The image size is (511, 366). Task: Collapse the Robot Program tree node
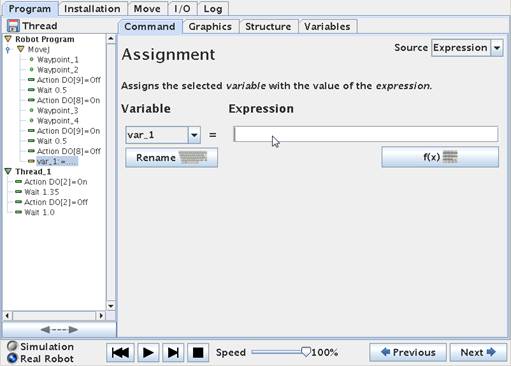coord(8,39)
